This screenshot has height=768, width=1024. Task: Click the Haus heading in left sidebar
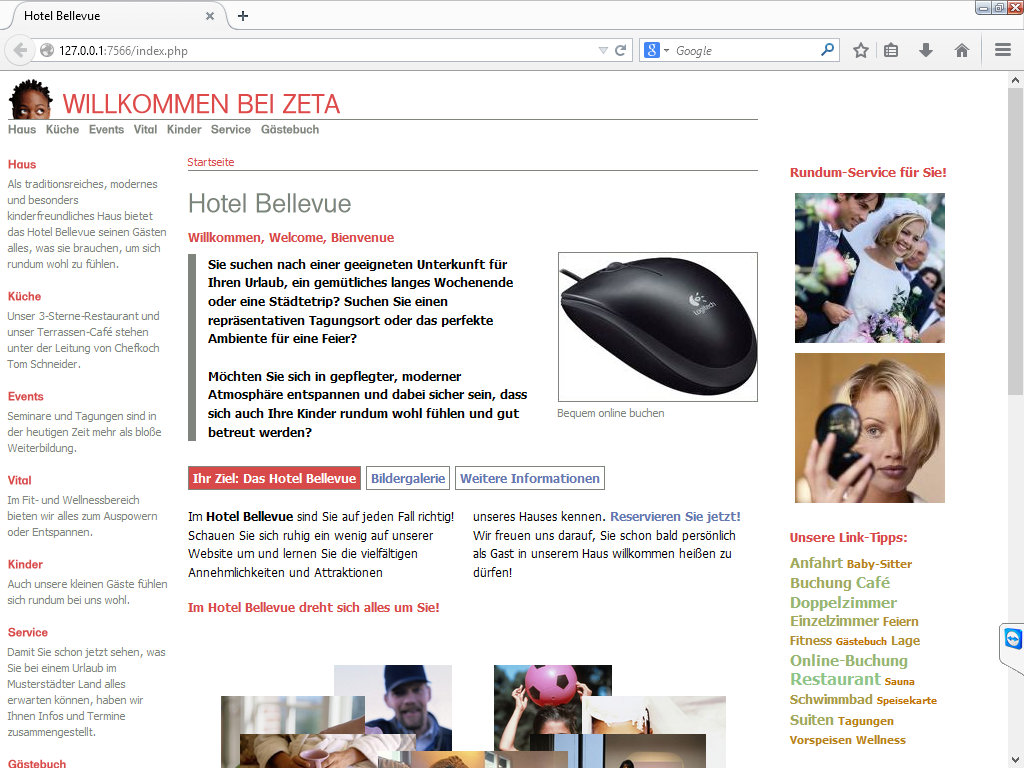pyautogui.click(x=22, y=165)
